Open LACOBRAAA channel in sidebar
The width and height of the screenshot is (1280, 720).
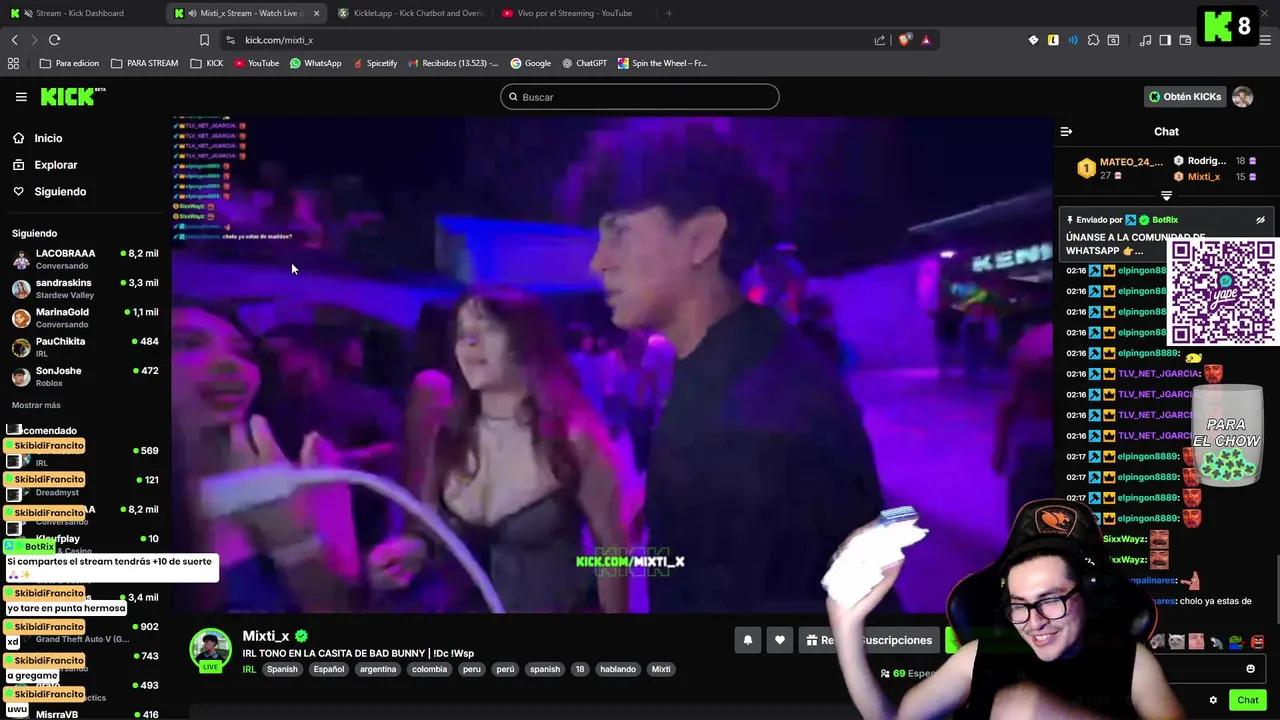(85, 260)
